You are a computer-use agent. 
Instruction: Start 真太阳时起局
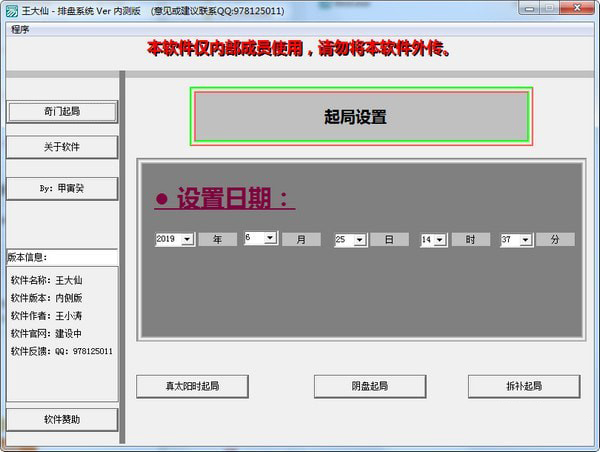coord(192,386)
